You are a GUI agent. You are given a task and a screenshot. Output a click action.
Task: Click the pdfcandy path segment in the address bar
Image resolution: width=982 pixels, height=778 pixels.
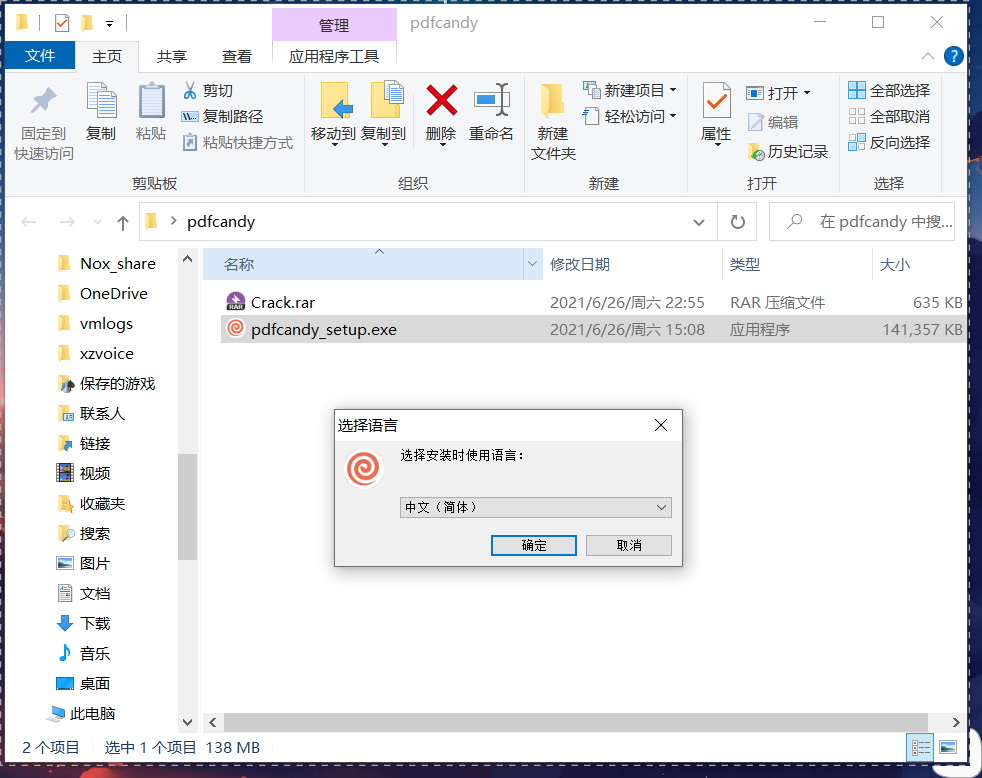(221, 222)
